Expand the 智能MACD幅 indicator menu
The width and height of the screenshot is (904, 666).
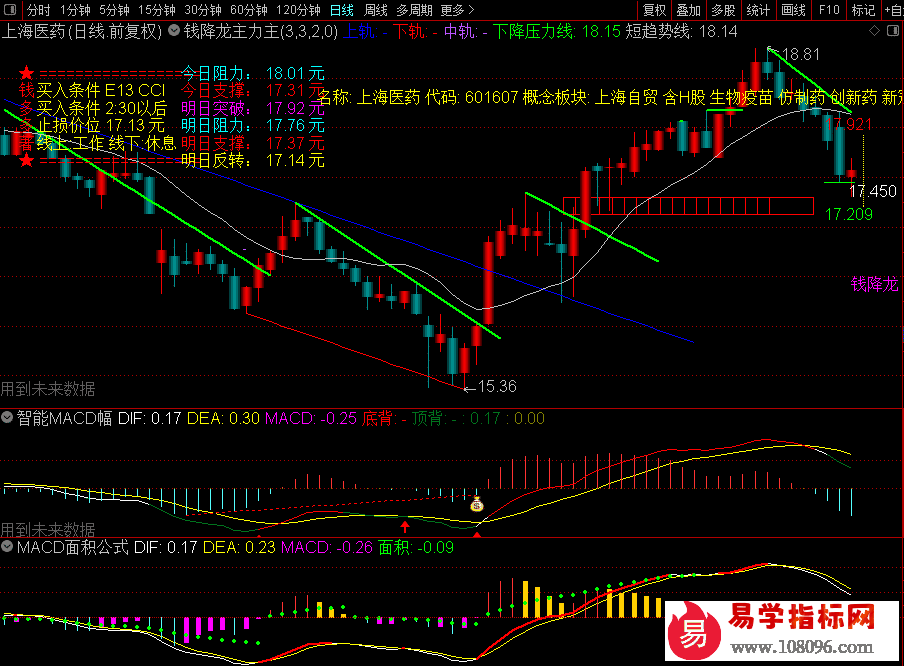(9, 418)
